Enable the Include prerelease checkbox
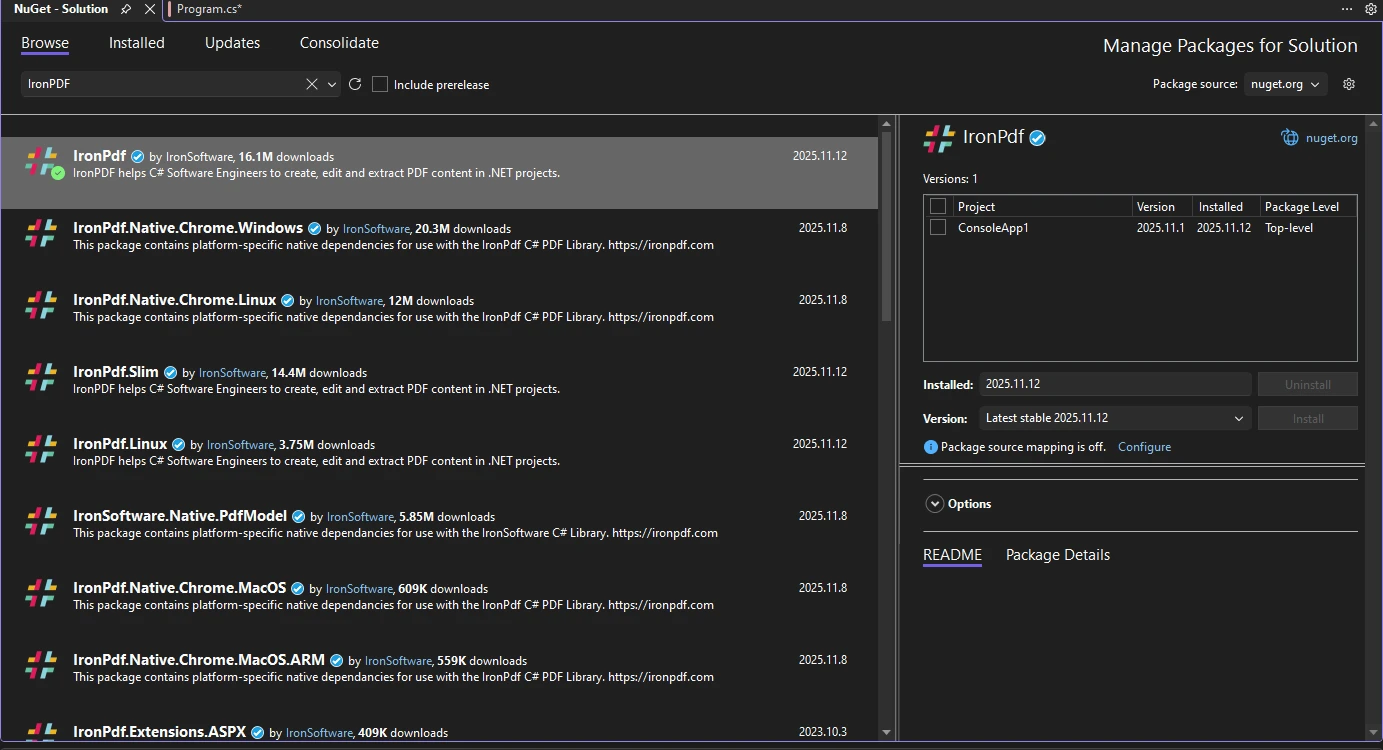The image size is (1383, 750). click(380, 85)
